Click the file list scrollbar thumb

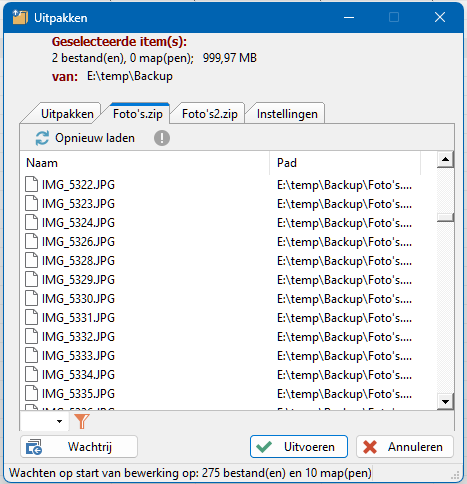(x=445, y=217)
